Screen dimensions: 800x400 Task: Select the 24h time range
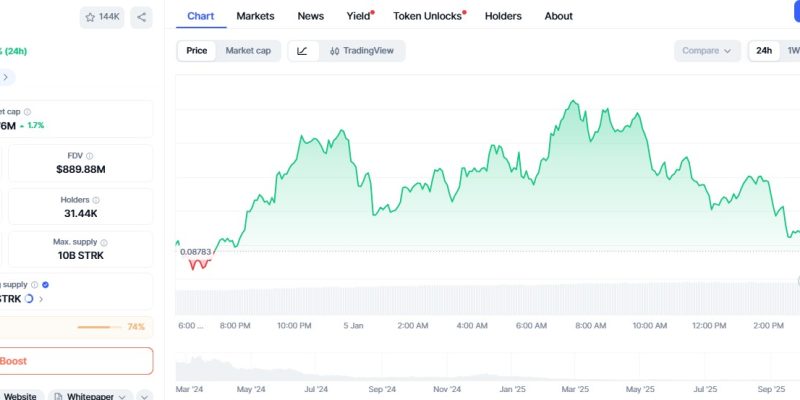pos(763,51)
